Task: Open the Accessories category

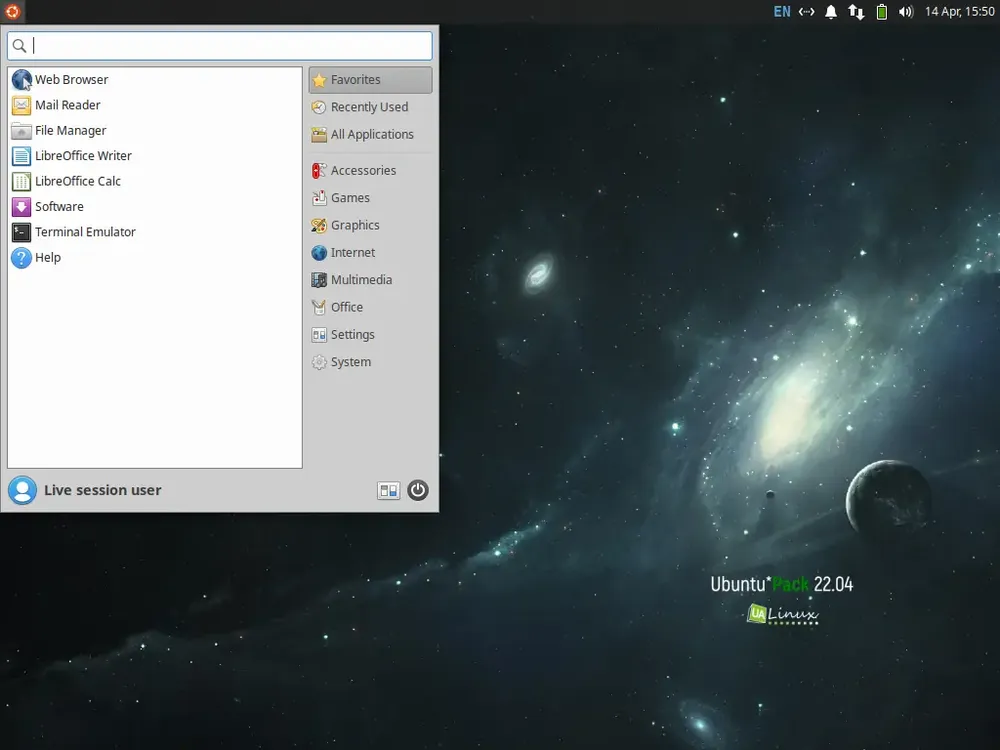Action: [x=371, y=171]
